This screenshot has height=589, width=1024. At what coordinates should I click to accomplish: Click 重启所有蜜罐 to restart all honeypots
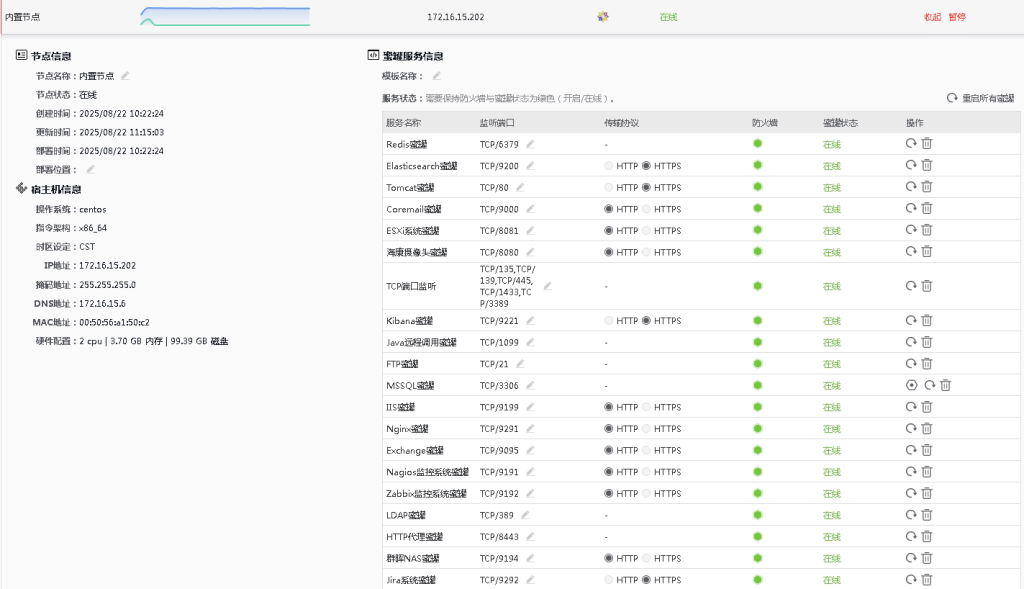980,98
